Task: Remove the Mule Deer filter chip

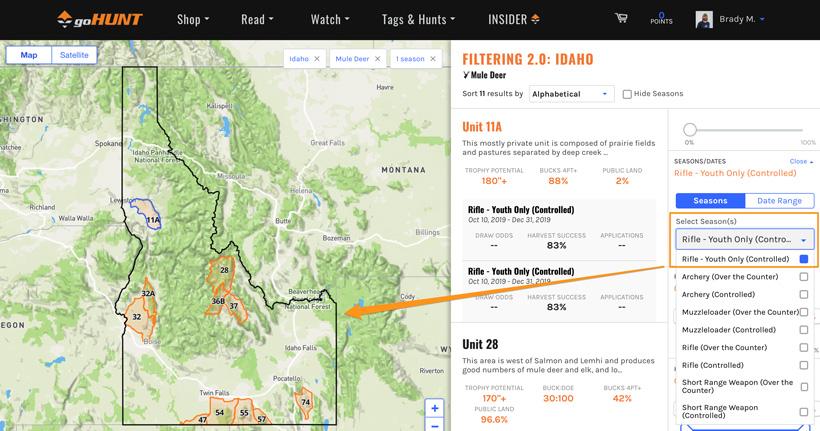Action: tap(377, 59)
